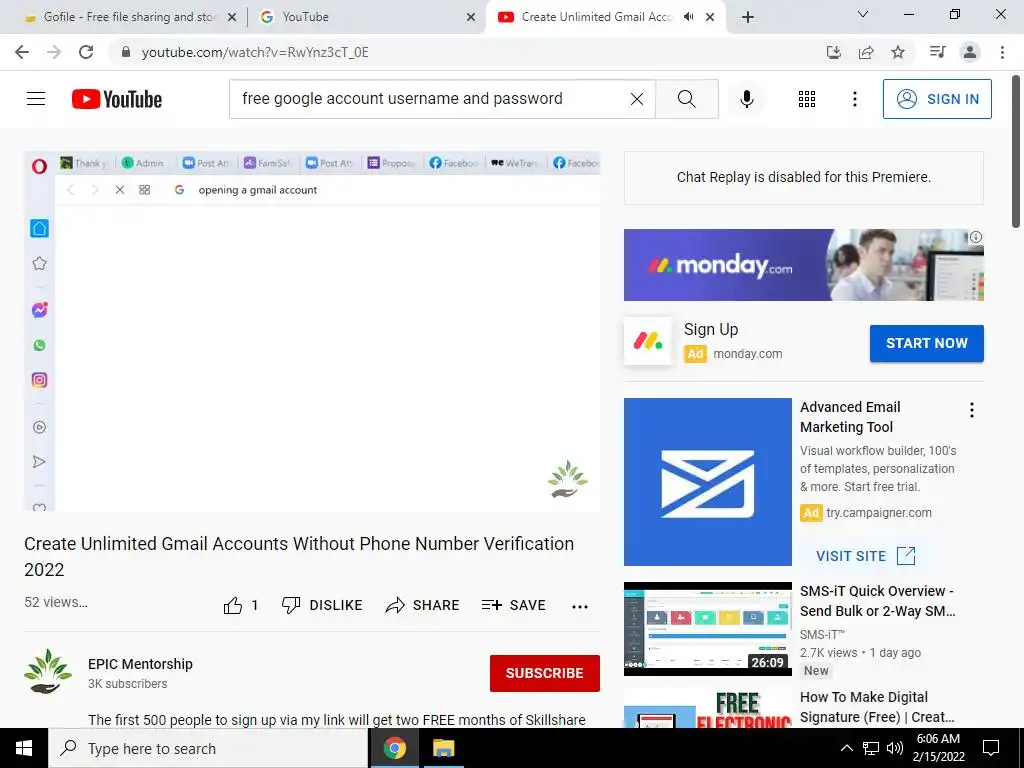1024x768 pixels.
Task: Install app using address bar download icon
Action: pyautogui.click(x=833, y=52)
